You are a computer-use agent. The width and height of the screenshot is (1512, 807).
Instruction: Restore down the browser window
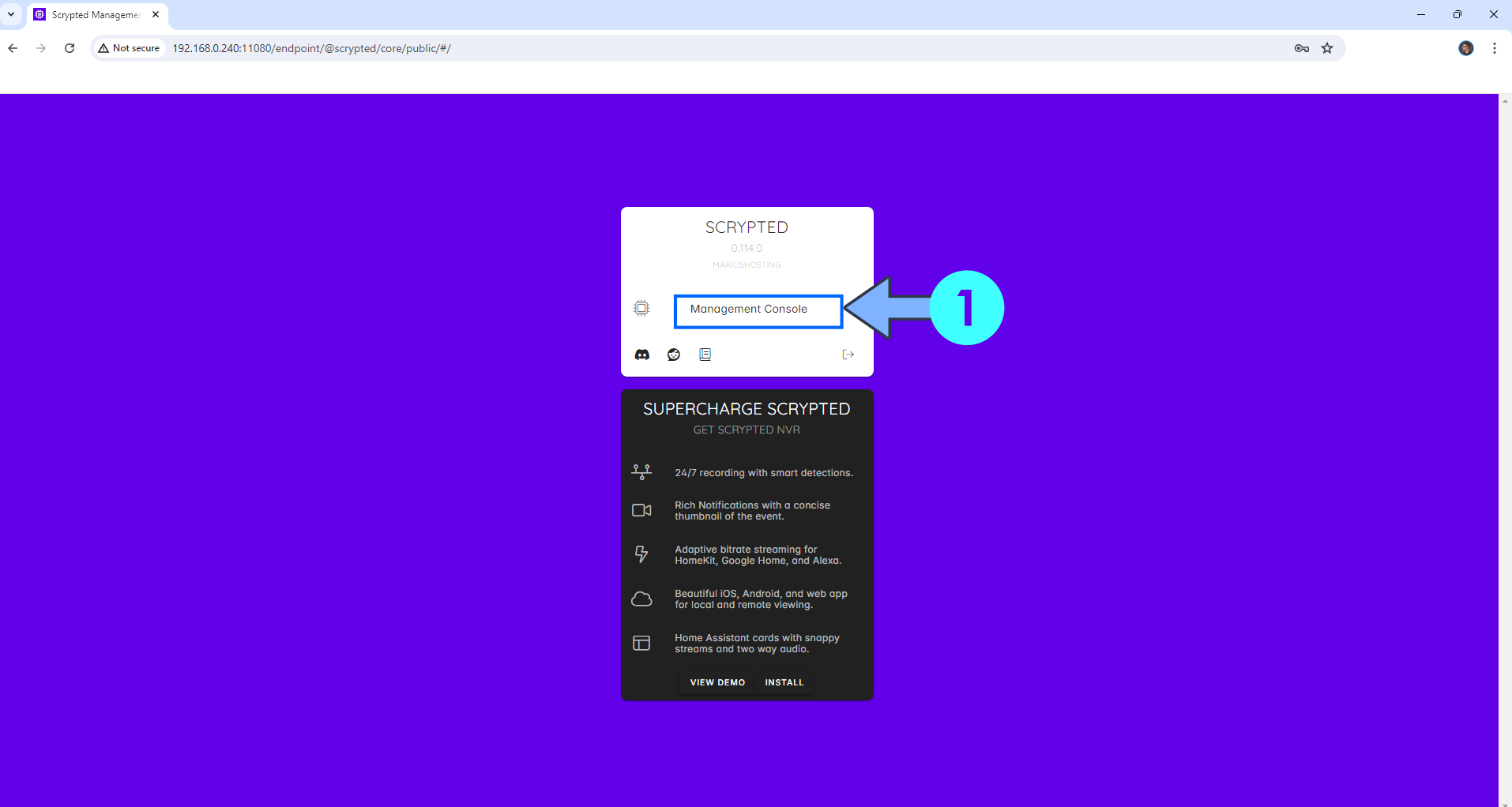1457,14
